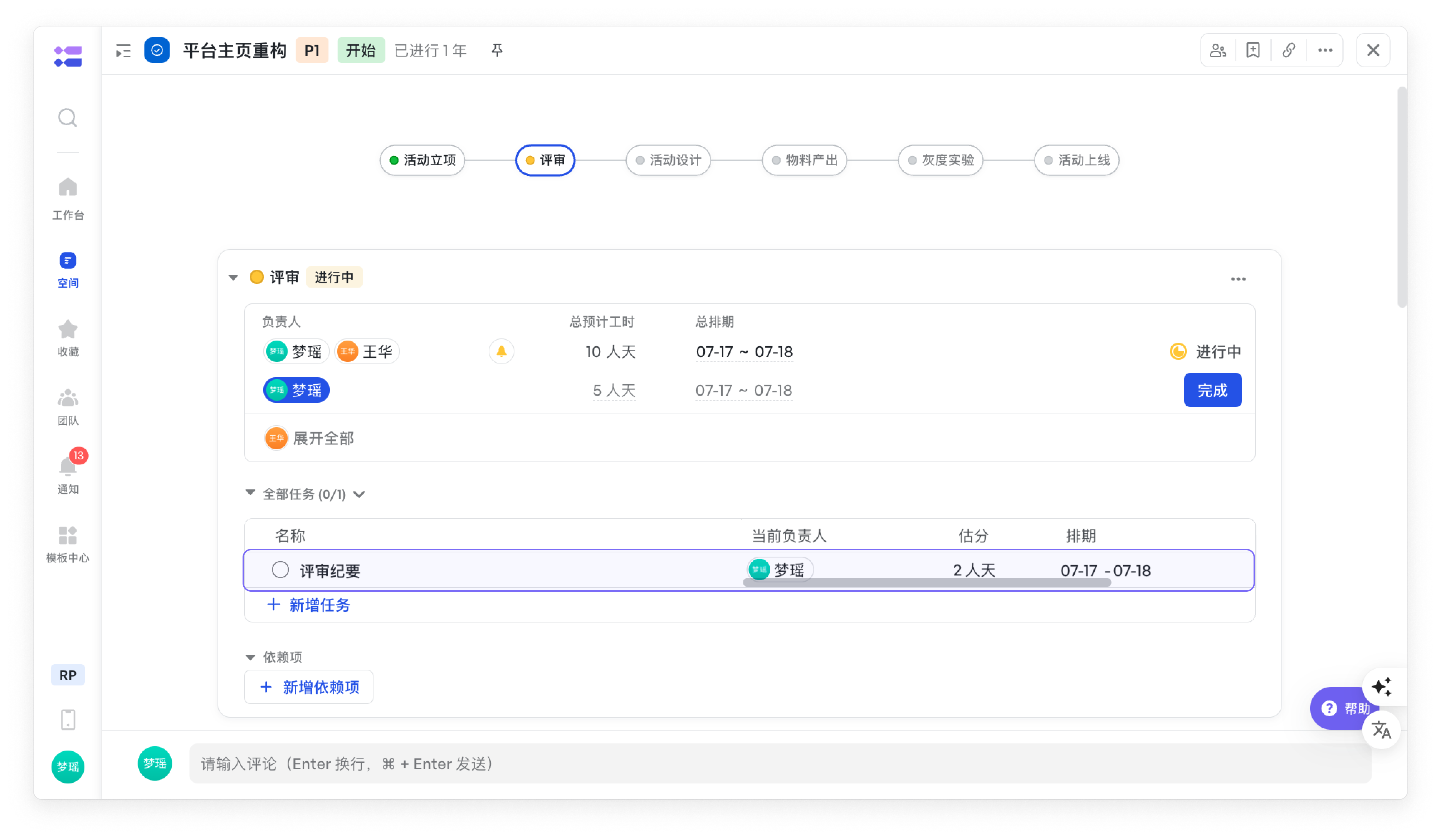Open 团队 team in sidebar
Screen dimensions: 1441x840
tap(68, 407)
